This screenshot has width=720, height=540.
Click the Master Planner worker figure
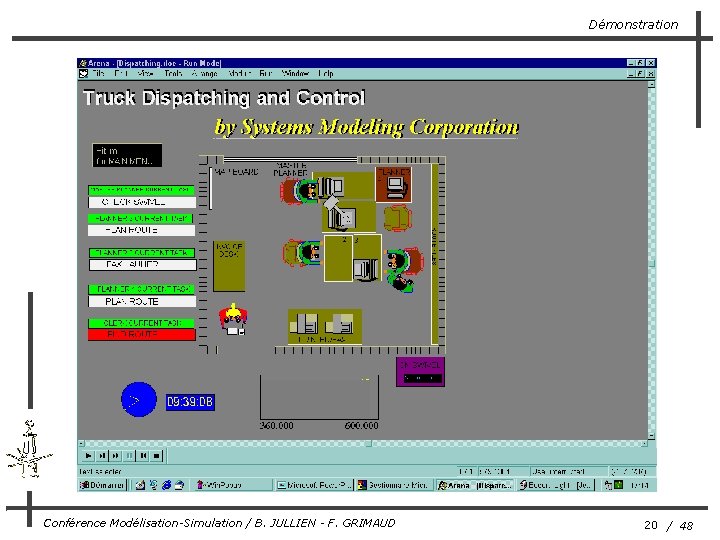click(300, 190)
